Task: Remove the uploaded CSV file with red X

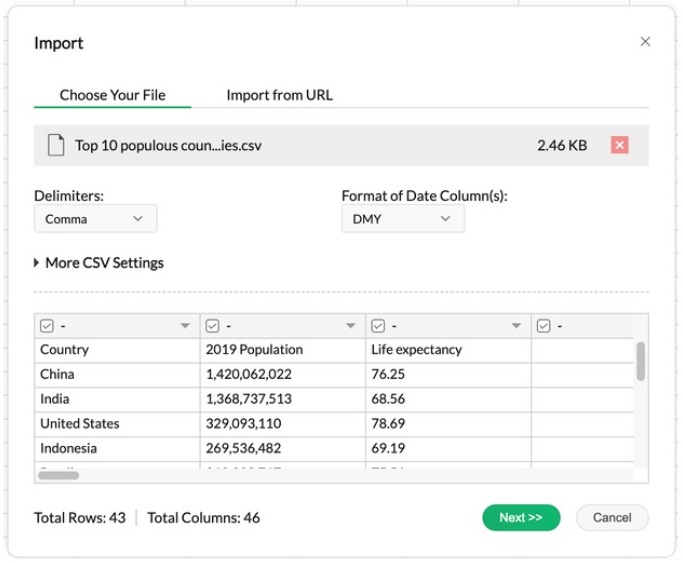Action: (619, 145)
